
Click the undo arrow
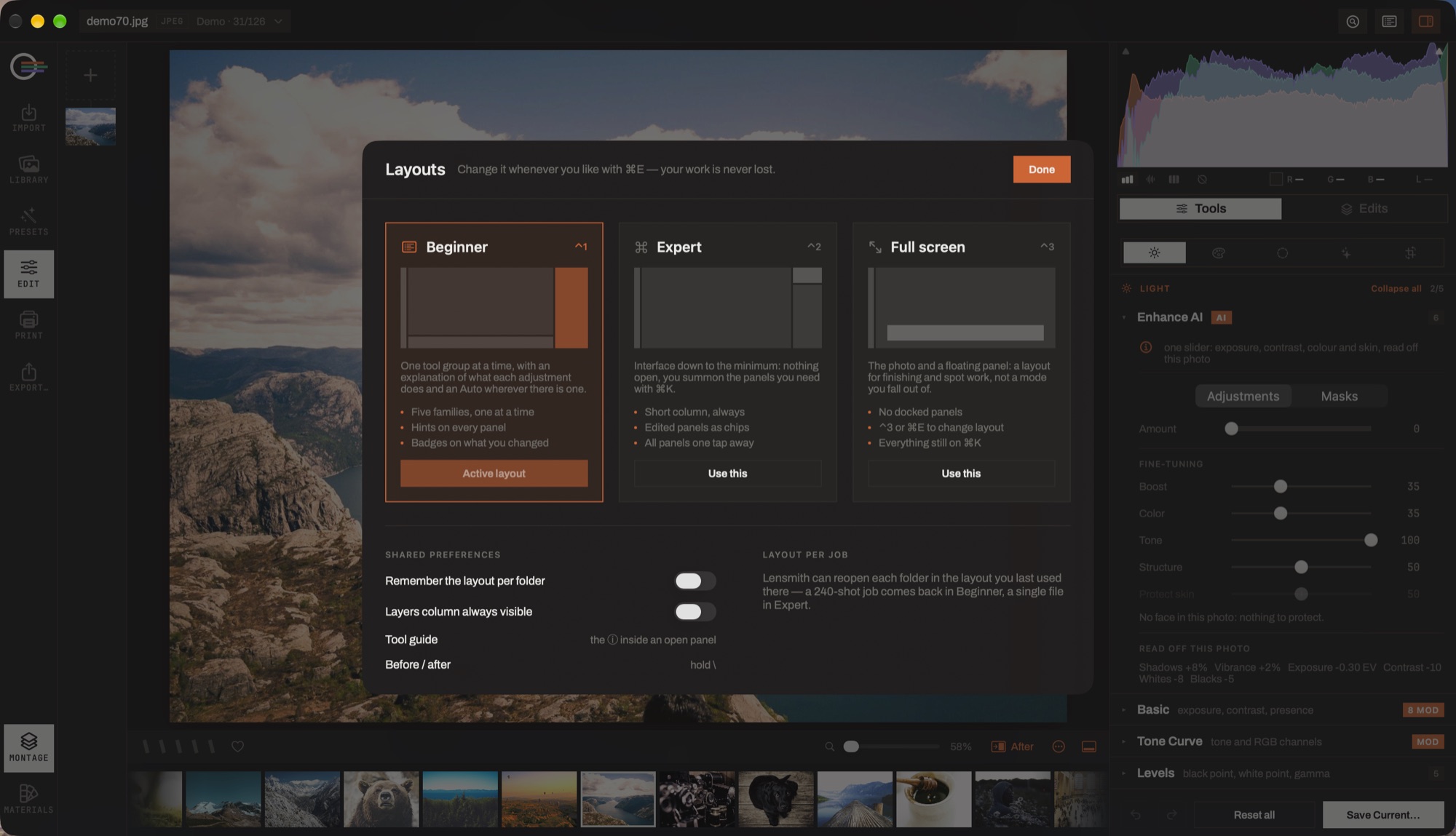coord(1135,815)
